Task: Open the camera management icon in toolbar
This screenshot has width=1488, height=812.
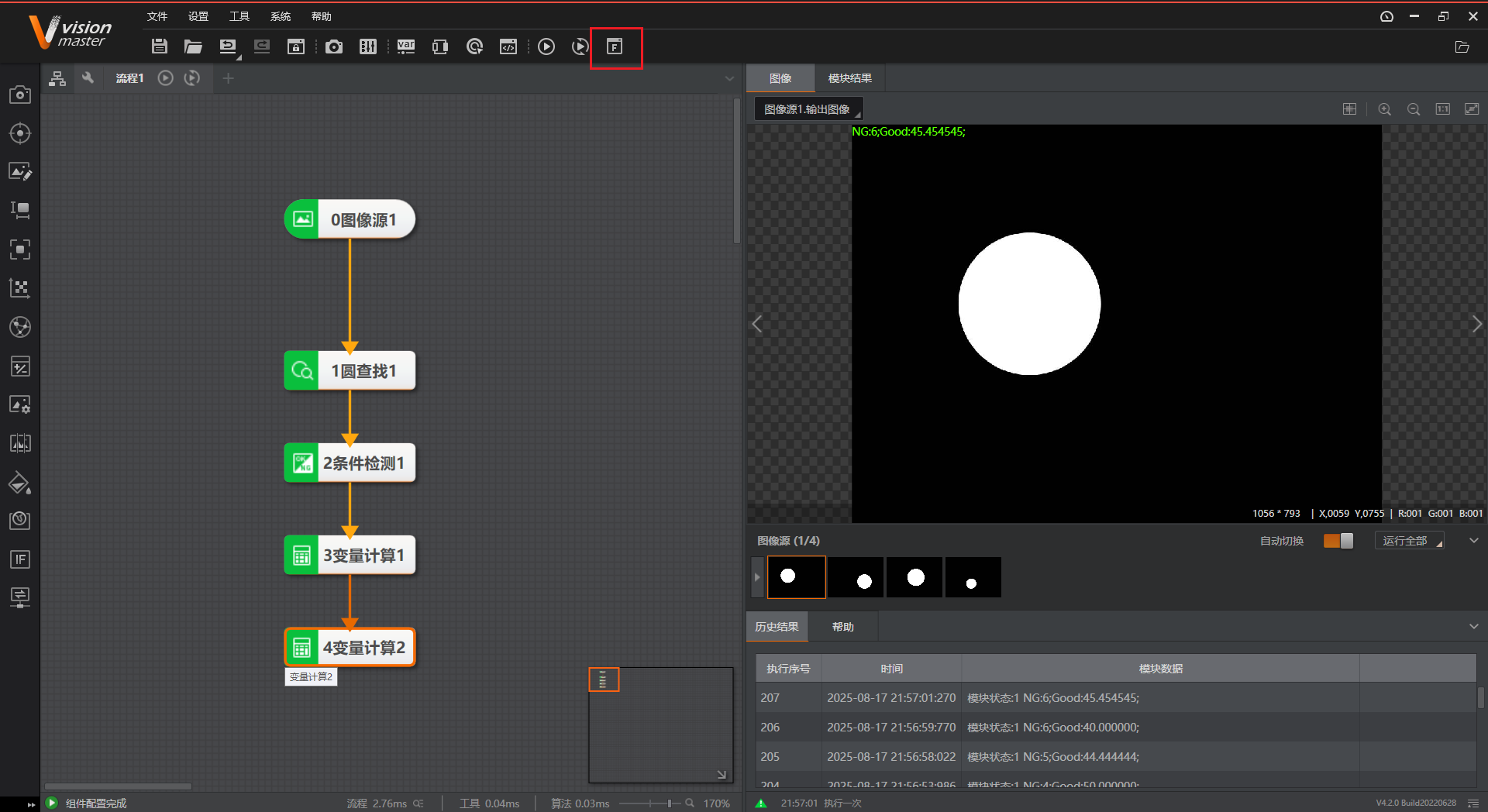Action: tap(334, 46)
